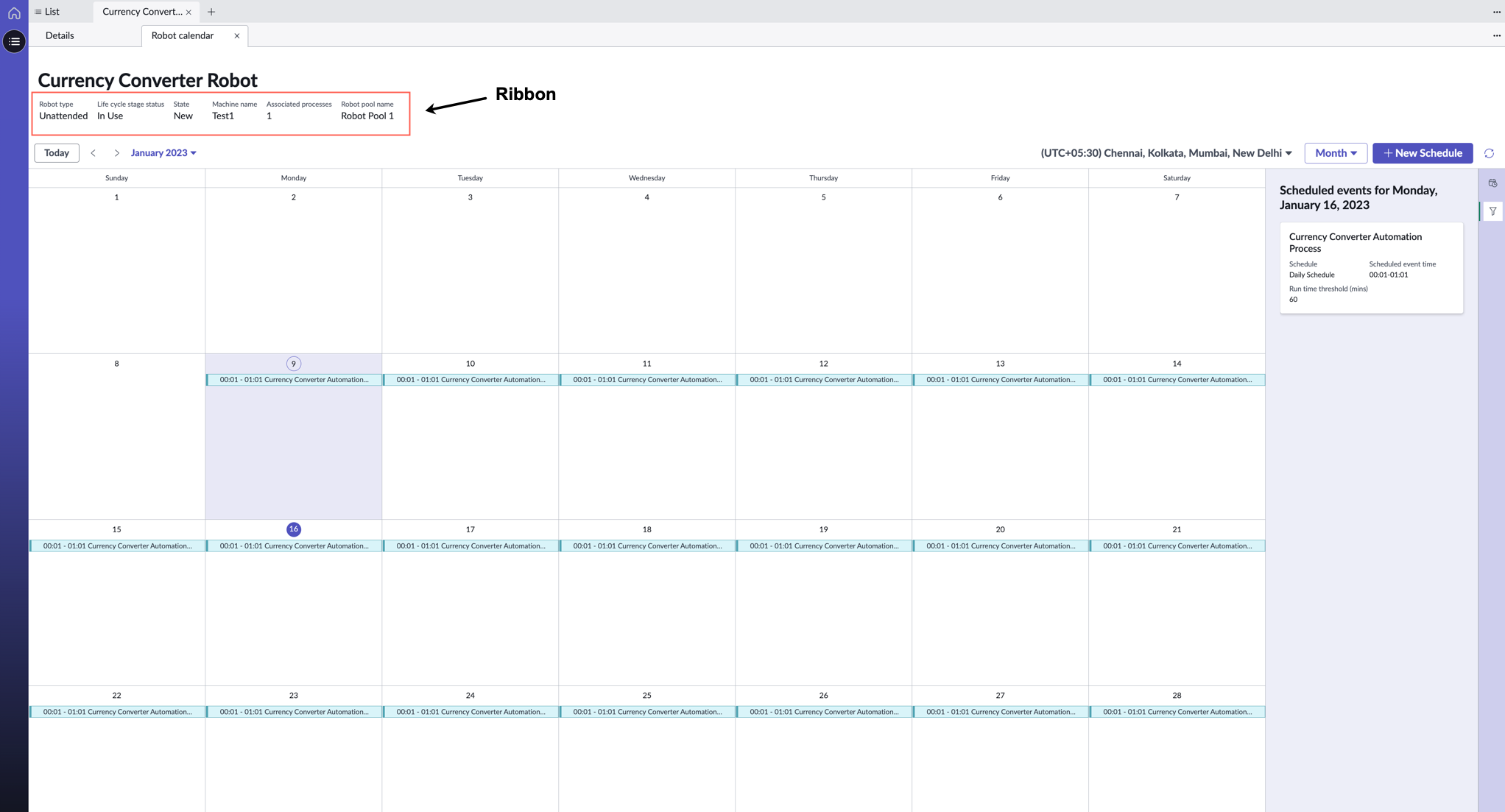Click the Wednesday column header
This screenshot has width=1505, height=812.
coord(647,178)
